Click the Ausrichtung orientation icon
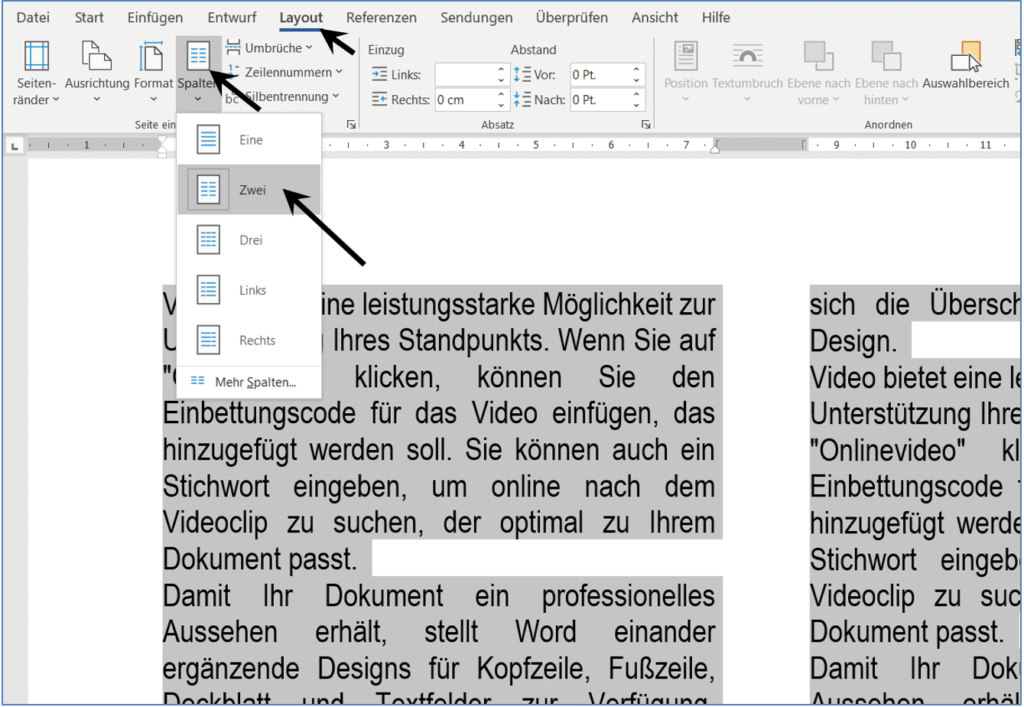This screenshot has width=1024, height=707. (x=96, y=62)
